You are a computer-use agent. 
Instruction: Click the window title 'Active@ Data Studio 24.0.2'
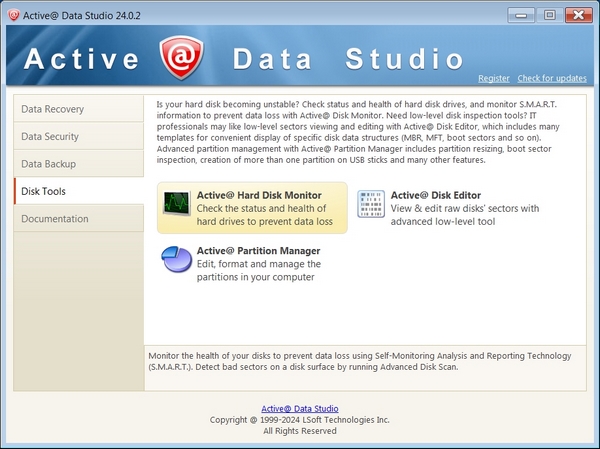[x=82, y=16]
